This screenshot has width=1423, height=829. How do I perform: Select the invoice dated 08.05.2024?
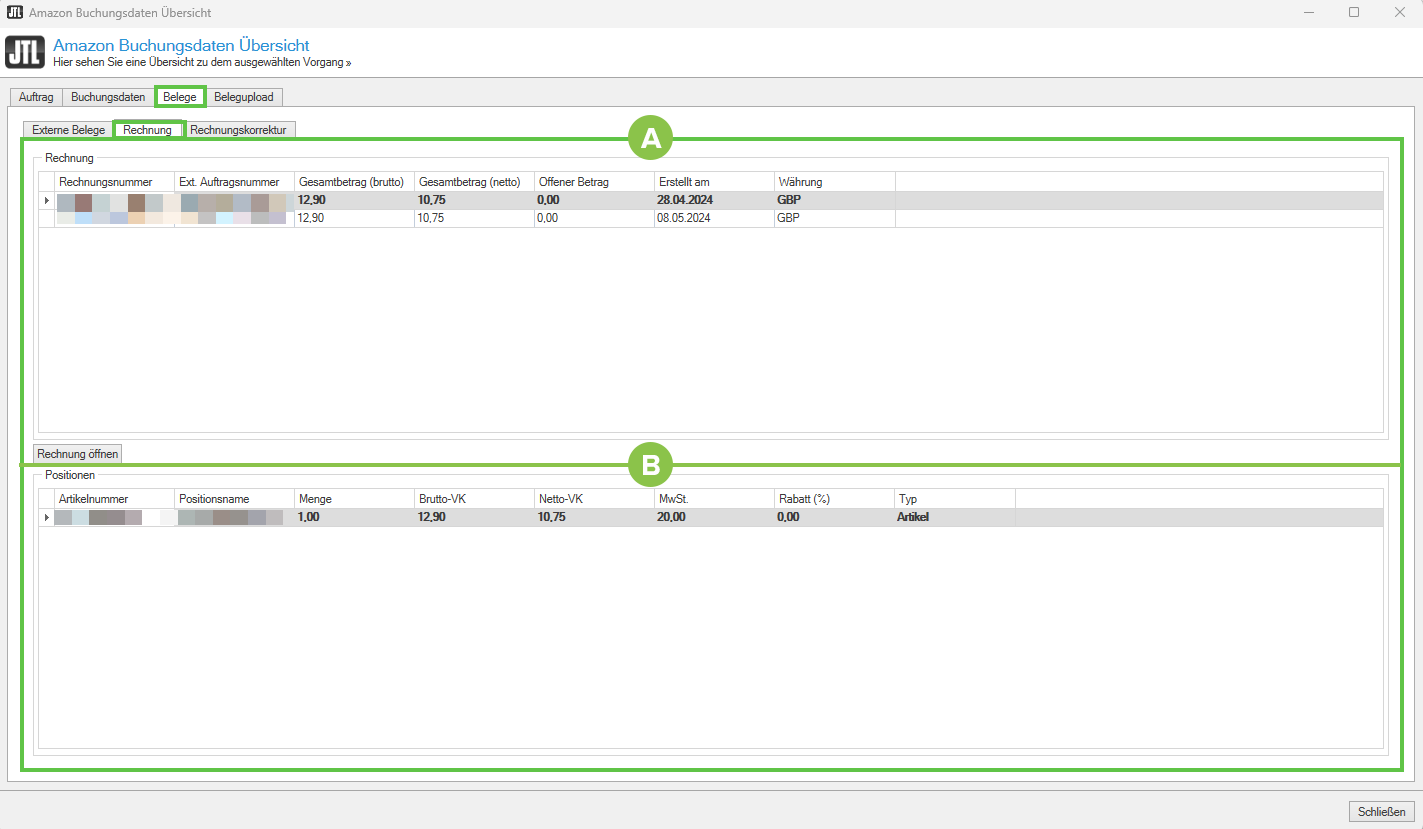pyautogui.click(x=684, y=218)
